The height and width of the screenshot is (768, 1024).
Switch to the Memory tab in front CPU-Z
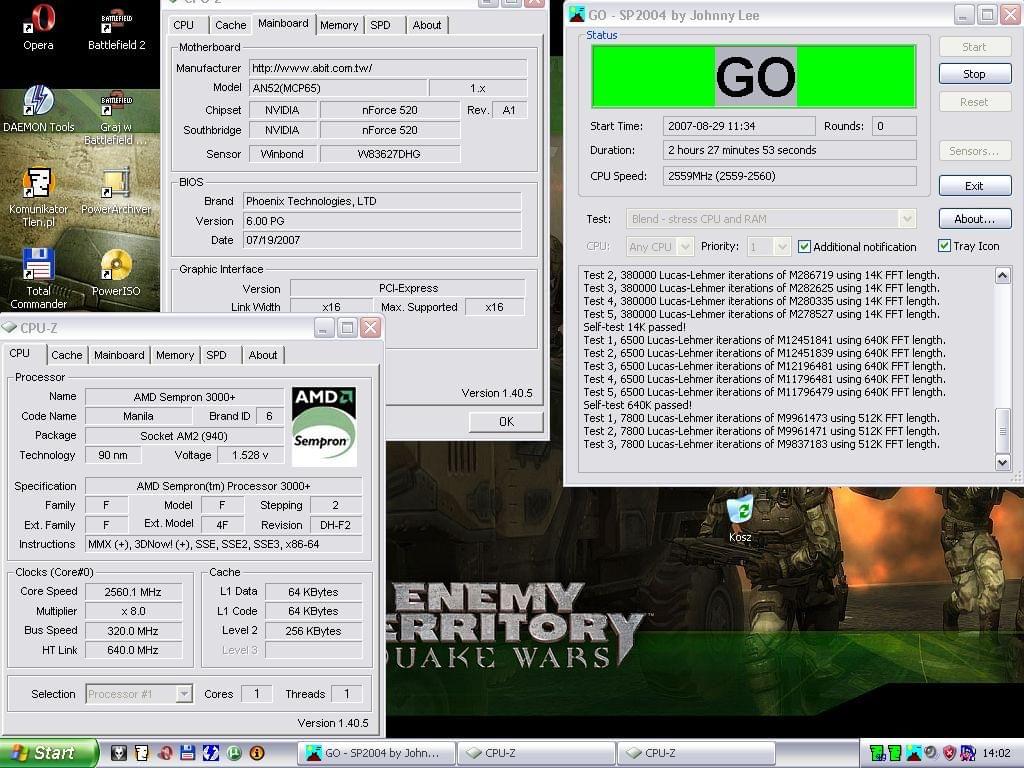[175, 355]
